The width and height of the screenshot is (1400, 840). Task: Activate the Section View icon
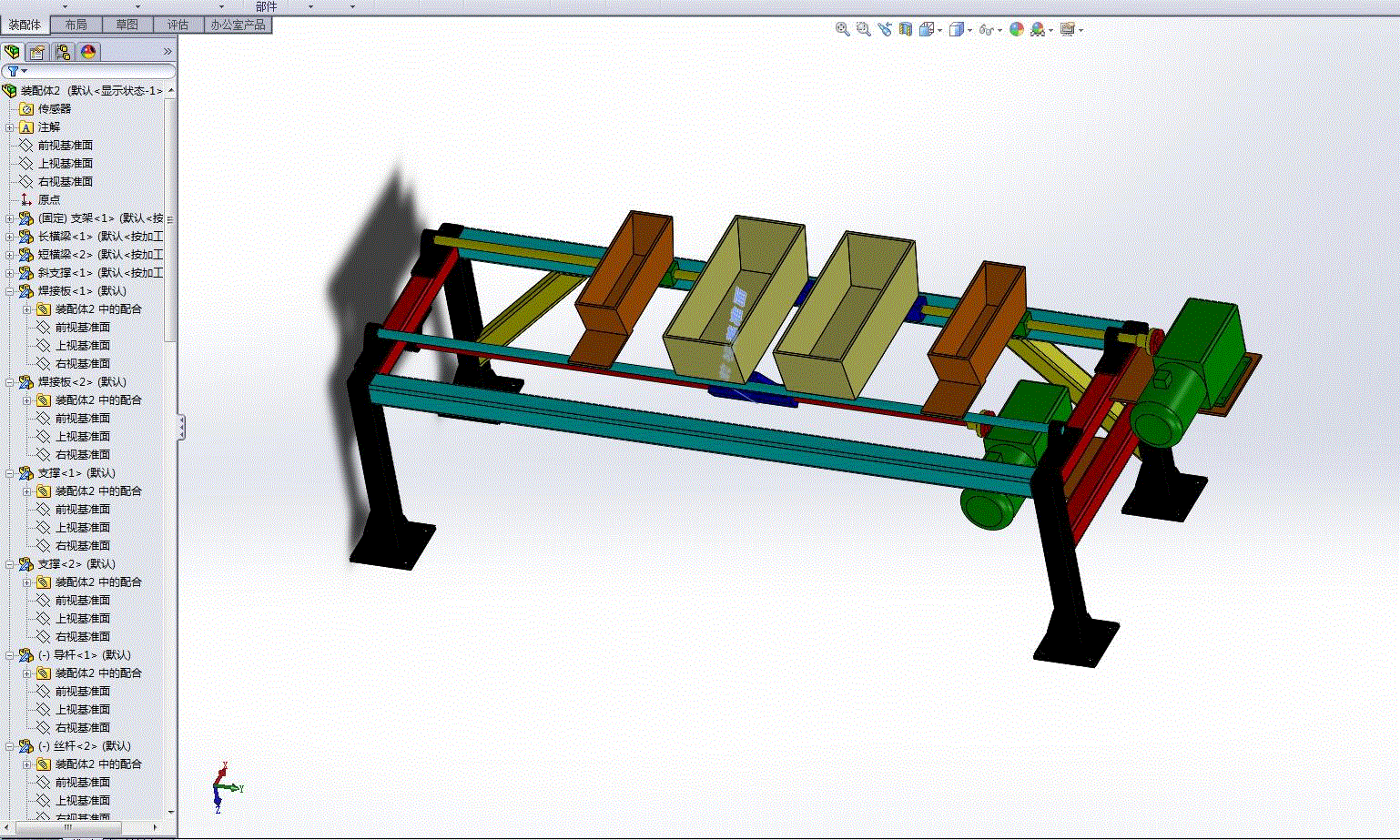[x=905, y=29]
